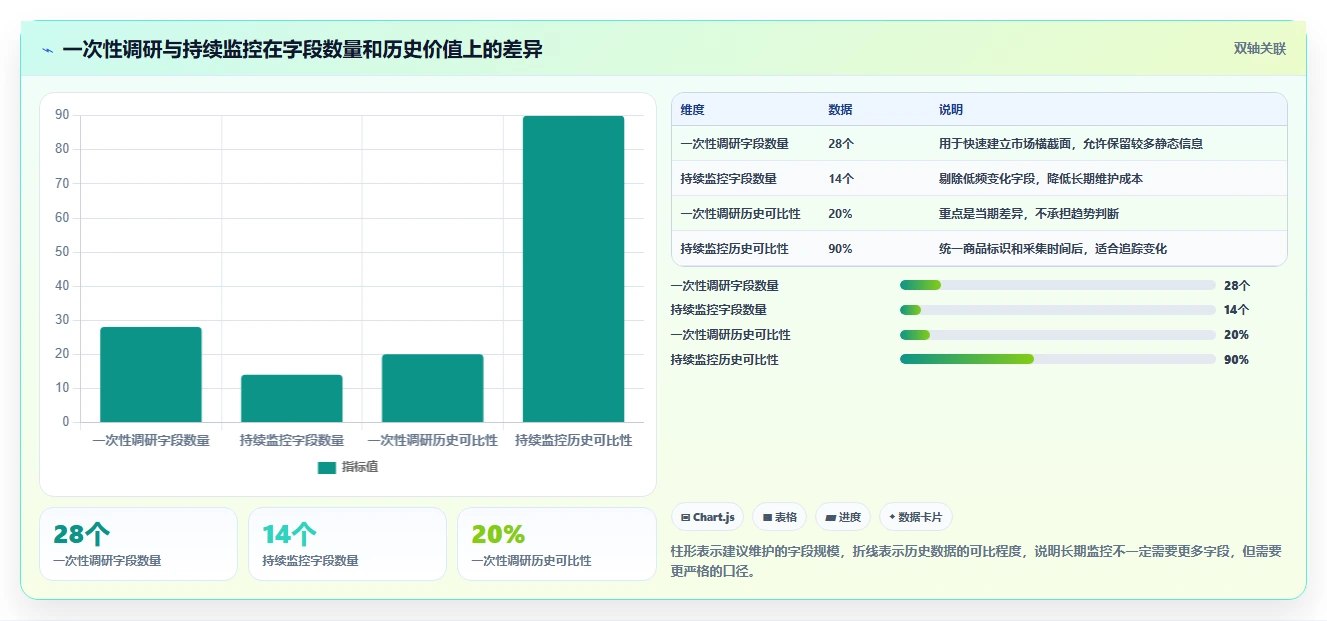This screenshot has width=1327, height=621.
Task: Click the lightning icon beside the title
Action: click(x=48, y=49)
